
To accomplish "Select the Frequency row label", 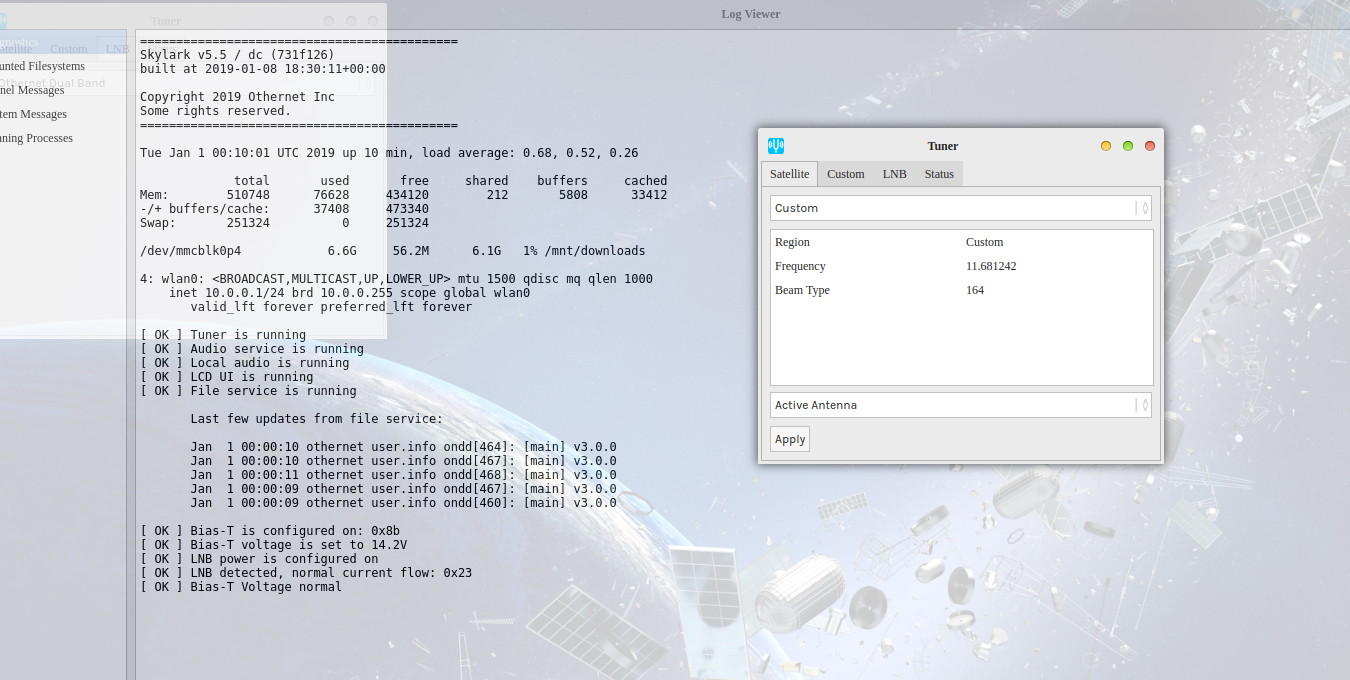I will click(800, 266).
